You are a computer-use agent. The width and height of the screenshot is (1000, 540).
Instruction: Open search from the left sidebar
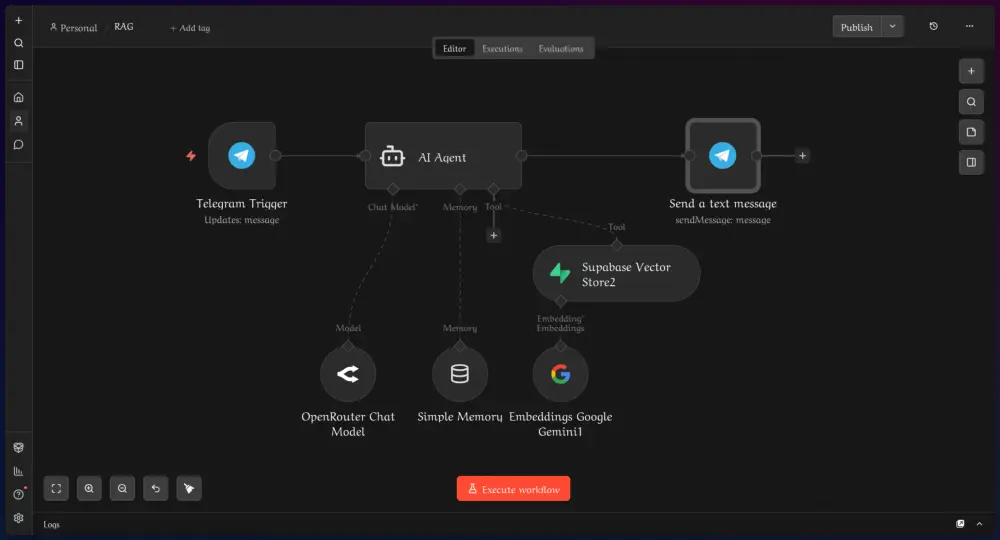pos(18,43)
